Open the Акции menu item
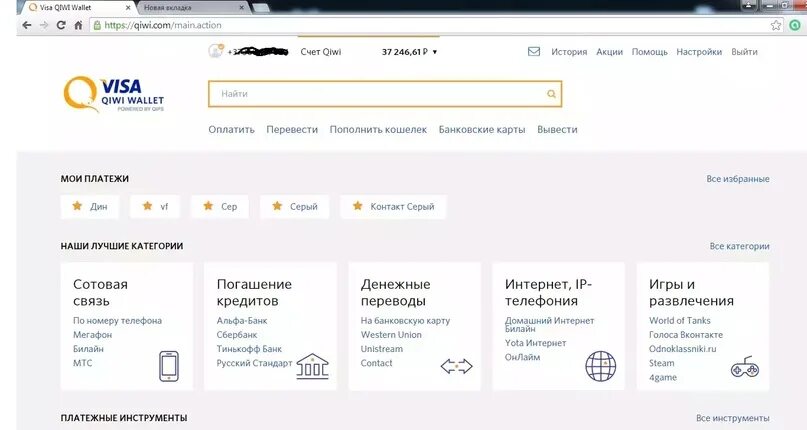This screenshot has width=807, height=430. tap(609, 51)
